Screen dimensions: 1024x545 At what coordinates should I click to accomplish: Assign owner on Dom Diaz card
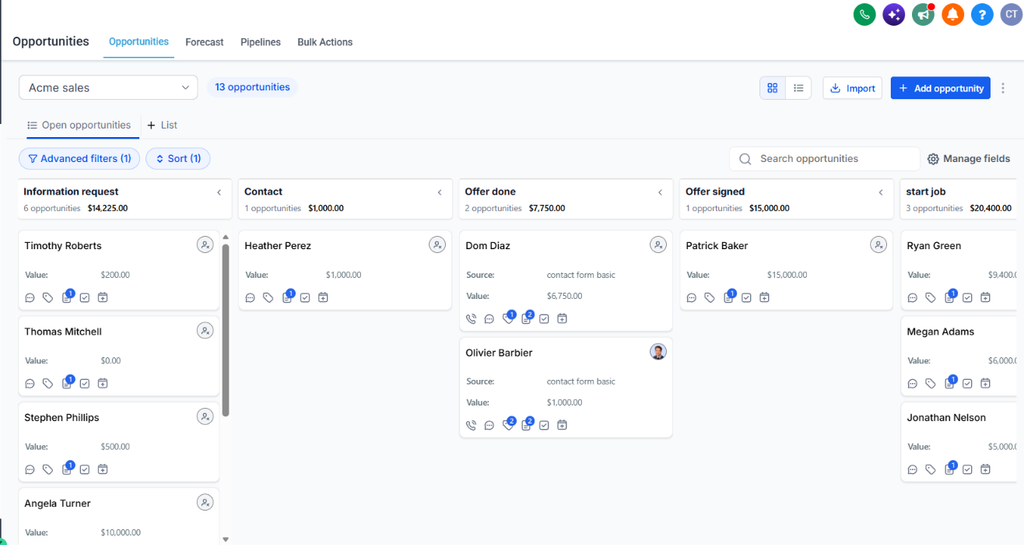tap(658, 245)
